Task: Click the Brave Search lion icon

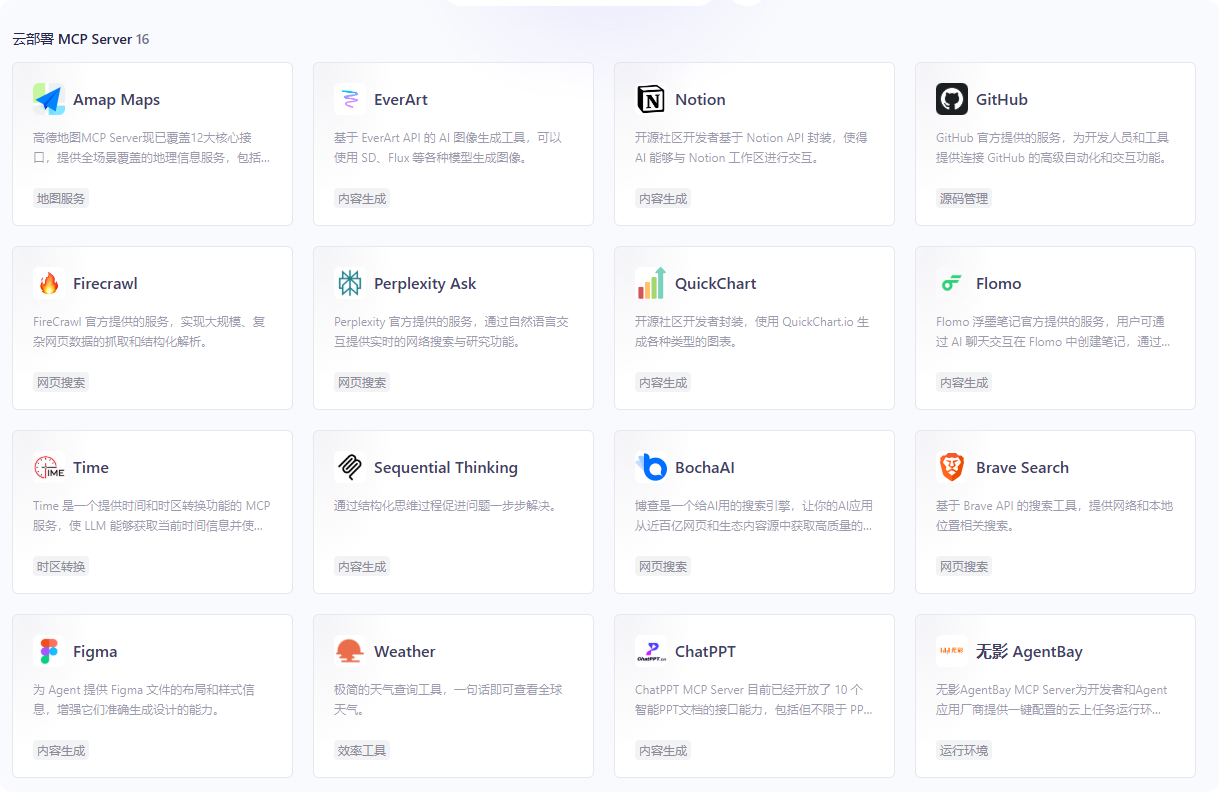Action: pos(952,467)
